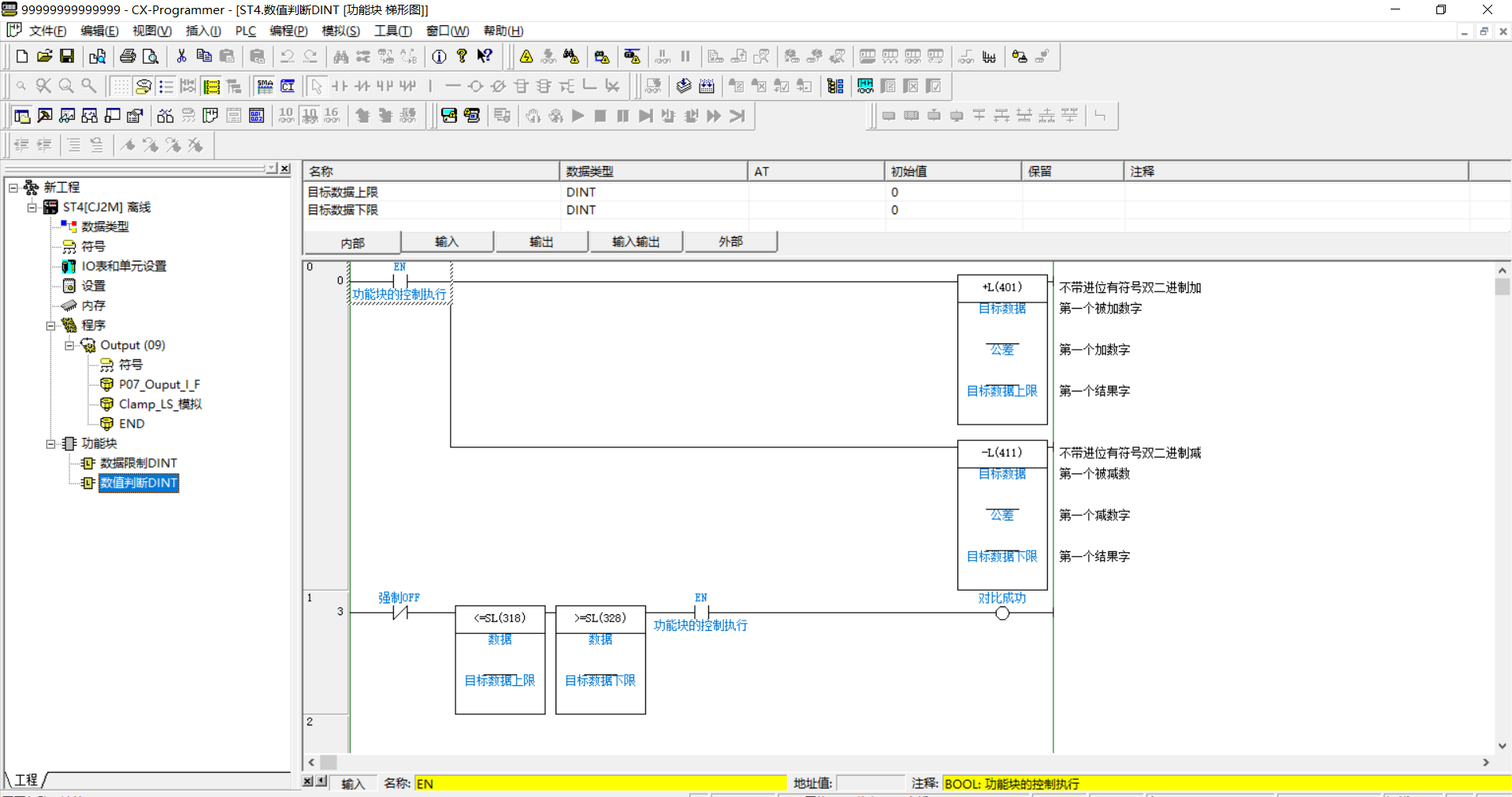Open the PLC menu
The image size is (1512, 797).
(245, 31)
